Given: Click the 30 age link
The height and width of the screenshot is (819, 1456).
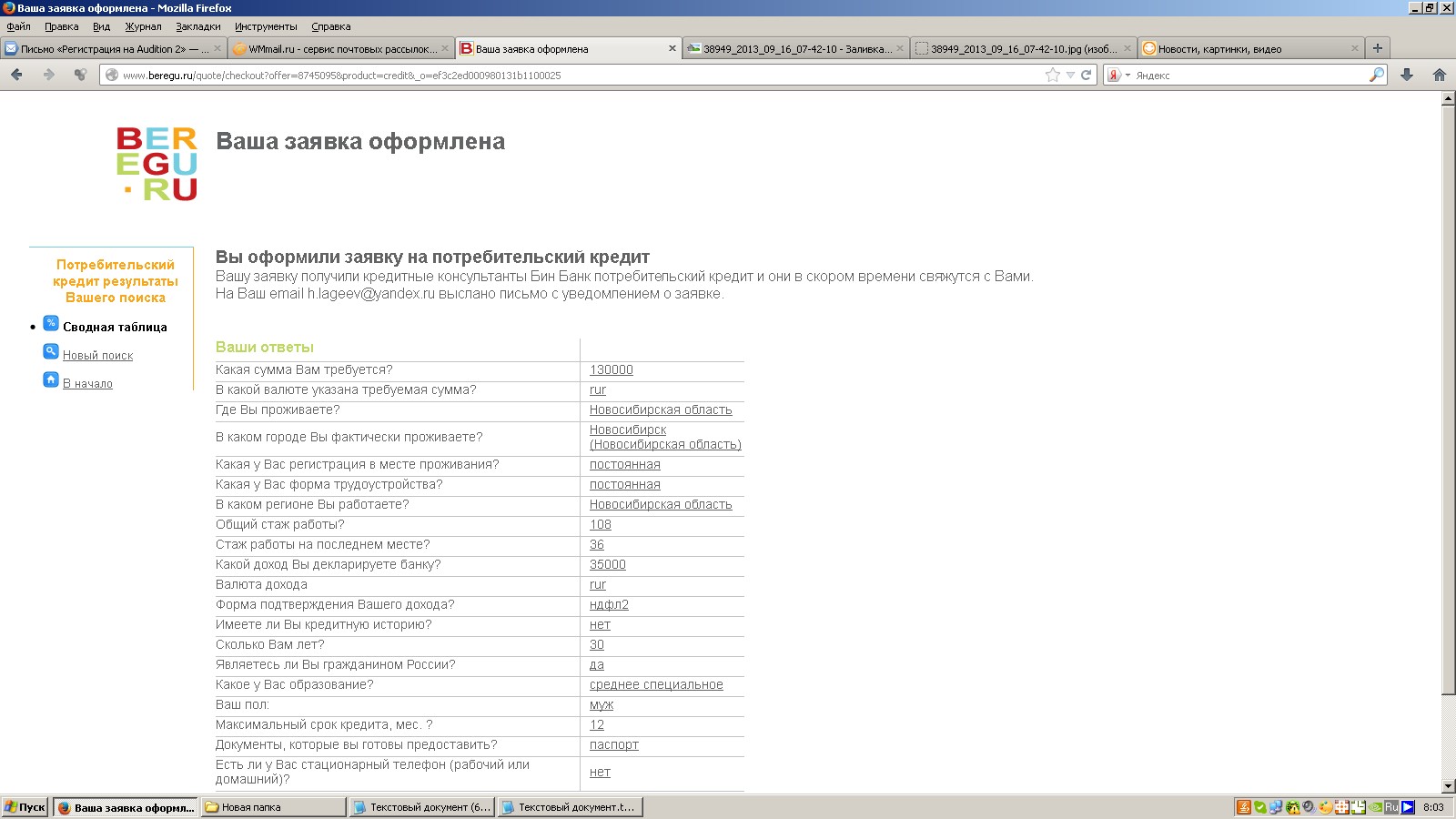Looking at the screenshot, I should [597, 644].
